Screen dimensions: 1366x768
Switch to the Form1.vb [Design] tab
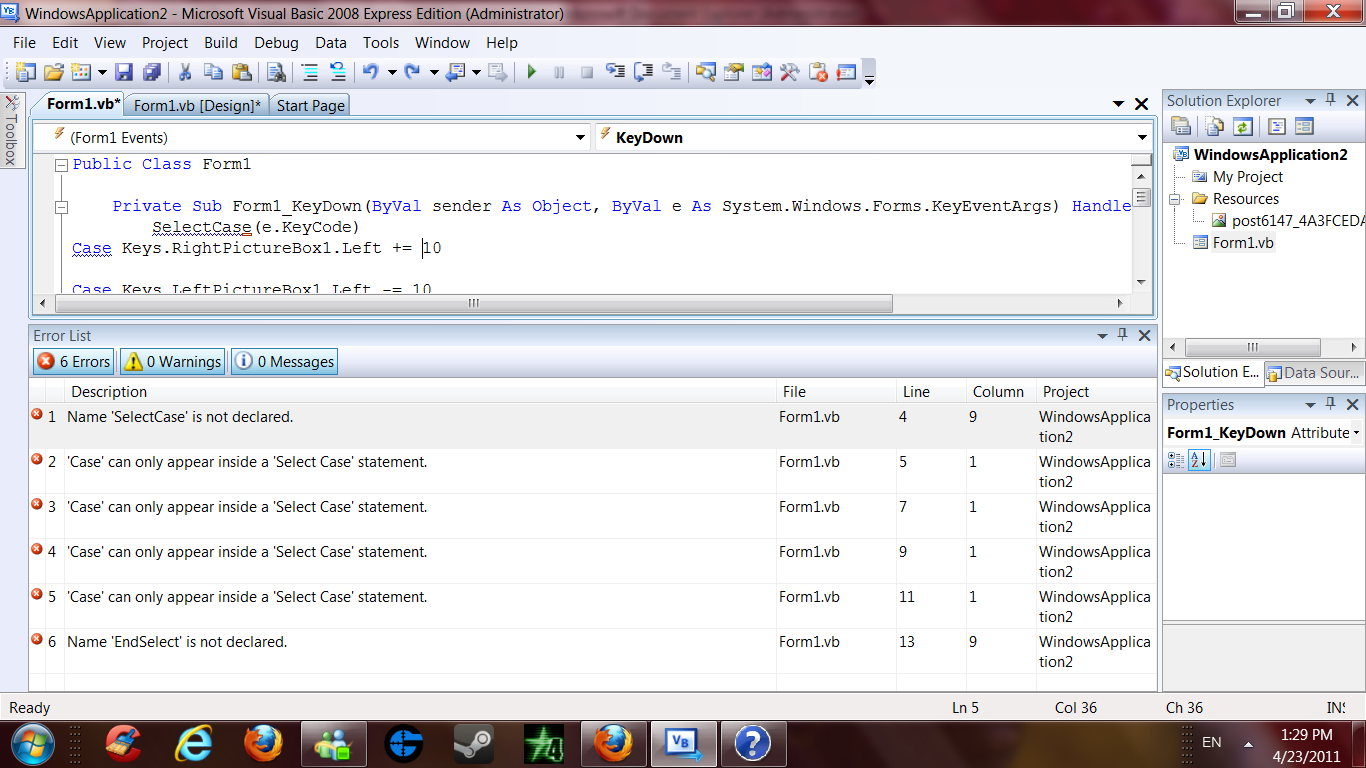click(x=198, y=105)
